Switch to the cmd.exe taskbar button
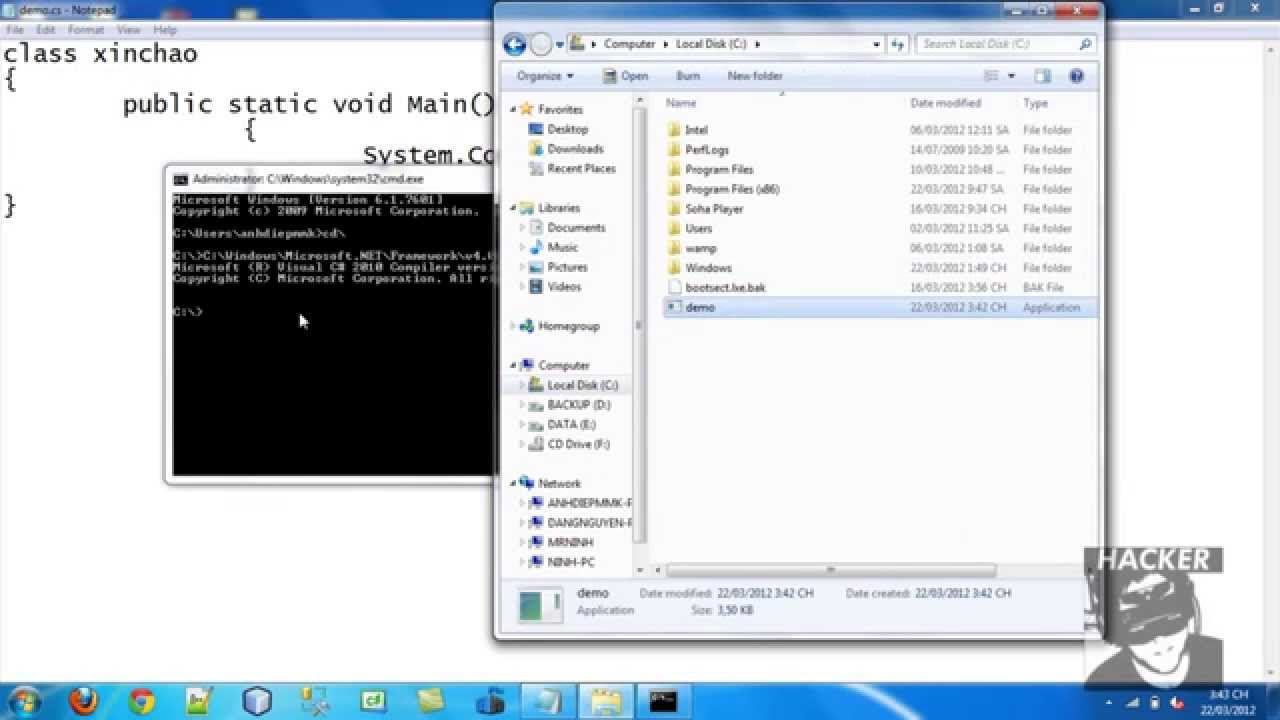Viewport: 1280px width, 720px height. tap(662, 701)
